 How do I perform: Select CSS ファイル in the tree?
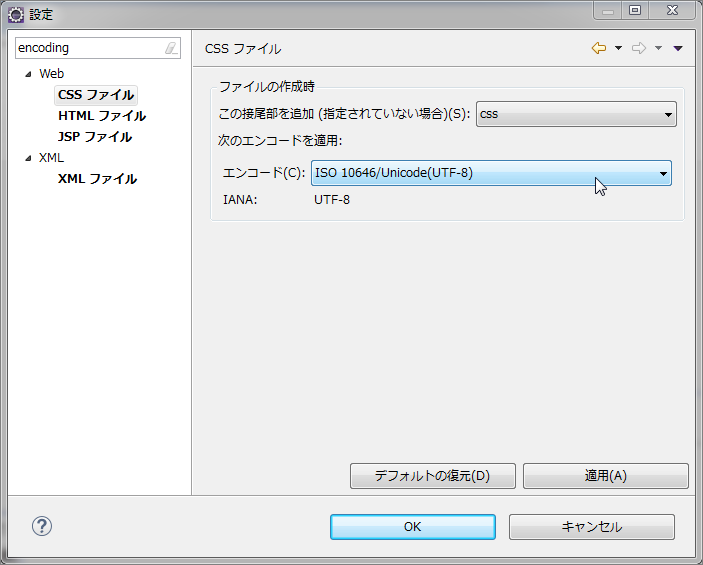click(96, 95)
